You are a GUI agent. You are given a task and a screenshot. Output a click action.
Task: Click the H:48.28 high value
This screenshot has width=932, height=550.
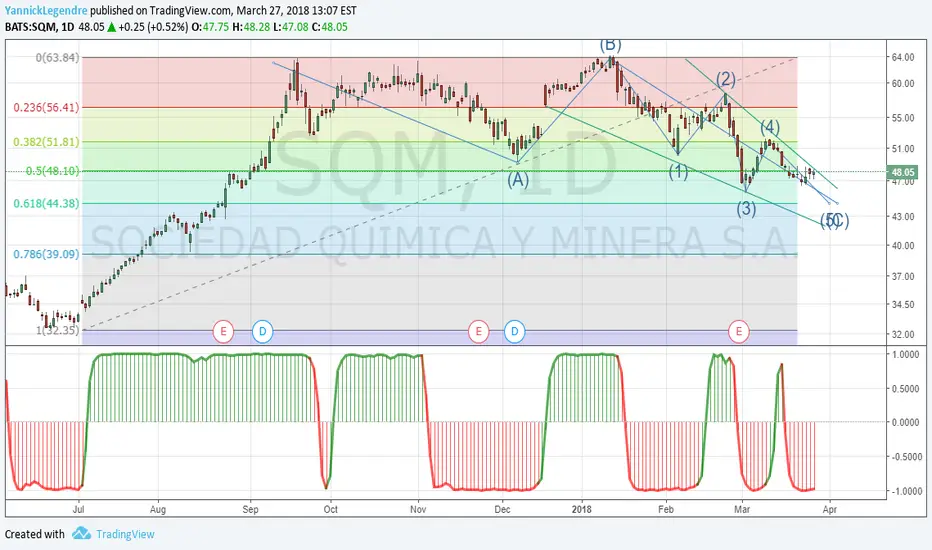point(251,27)
